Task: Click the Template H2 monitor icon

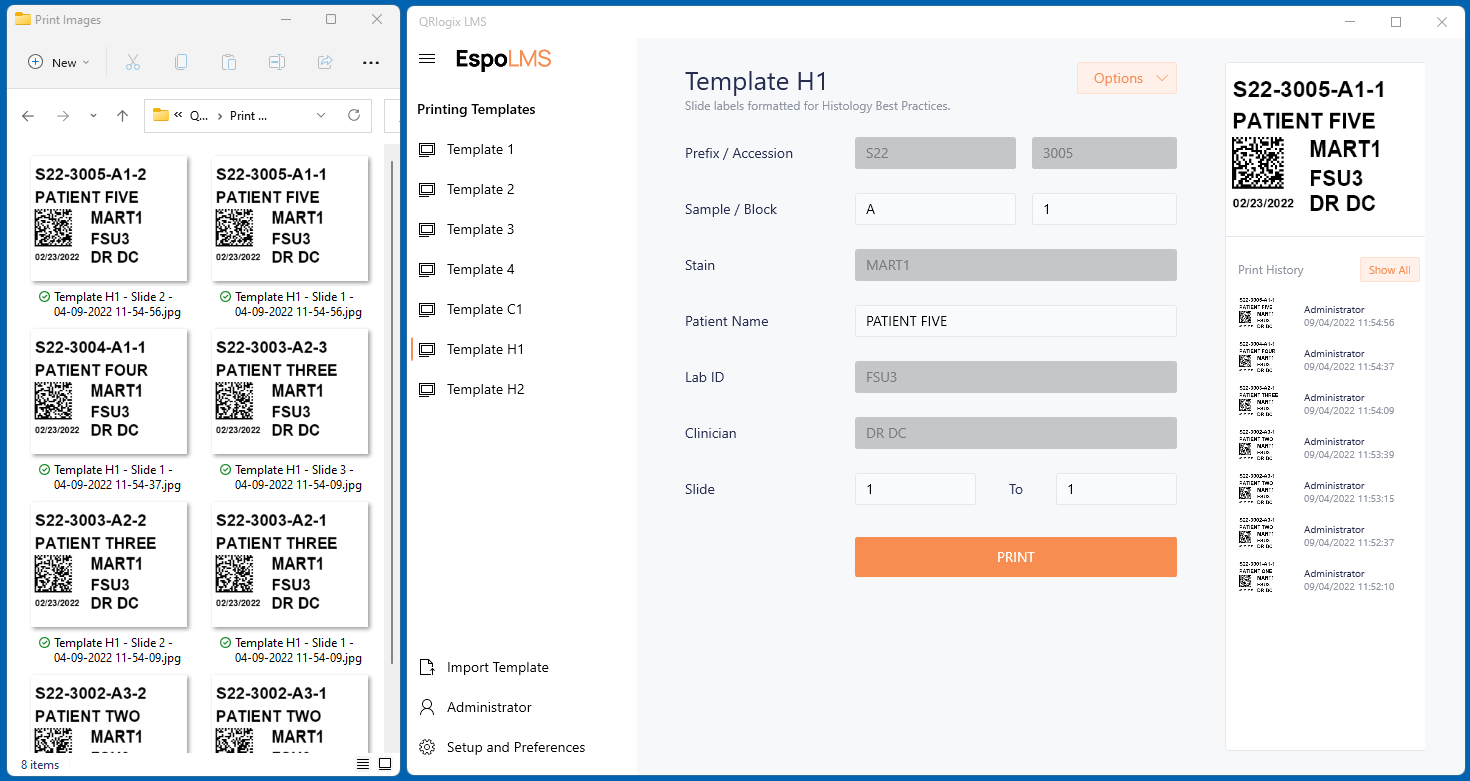Action: point(427,389)
